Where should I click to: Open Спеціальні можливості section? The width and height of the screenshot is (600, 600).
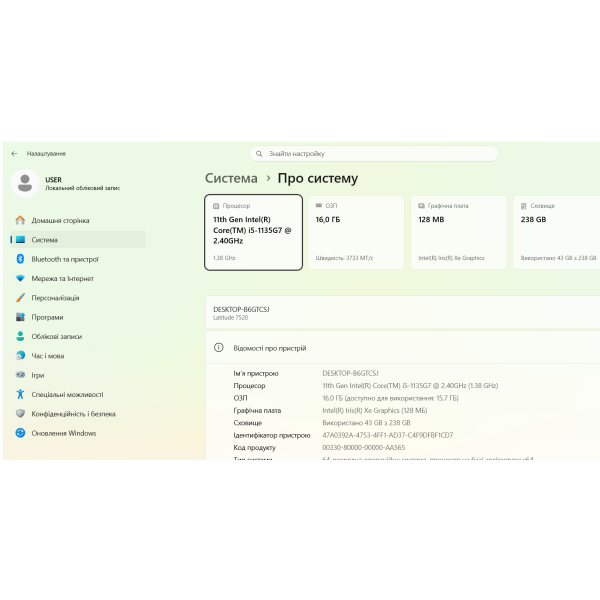coord(78,394)
